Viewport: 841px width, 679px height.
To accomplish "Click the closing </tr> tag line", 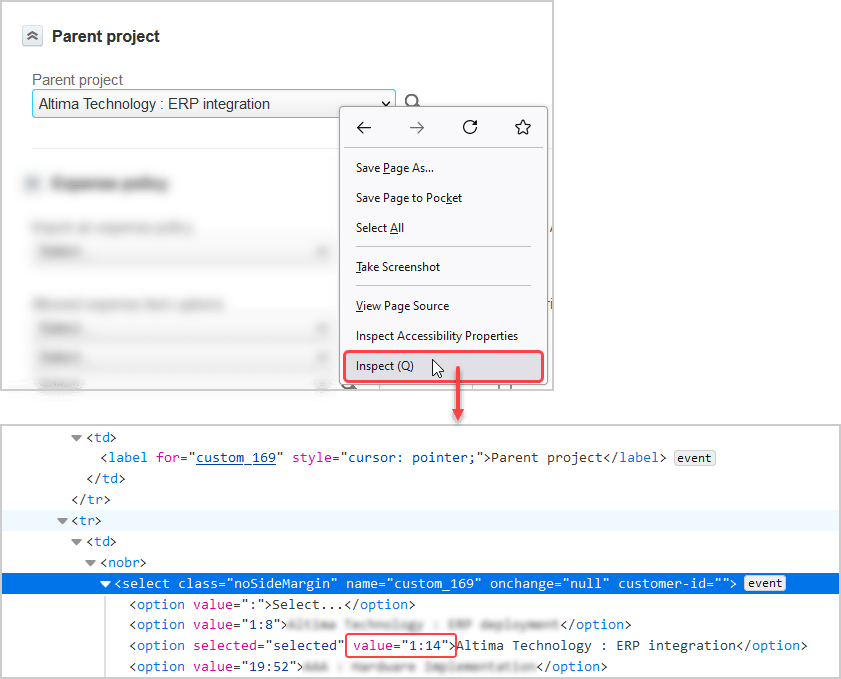I will point(91,499).
